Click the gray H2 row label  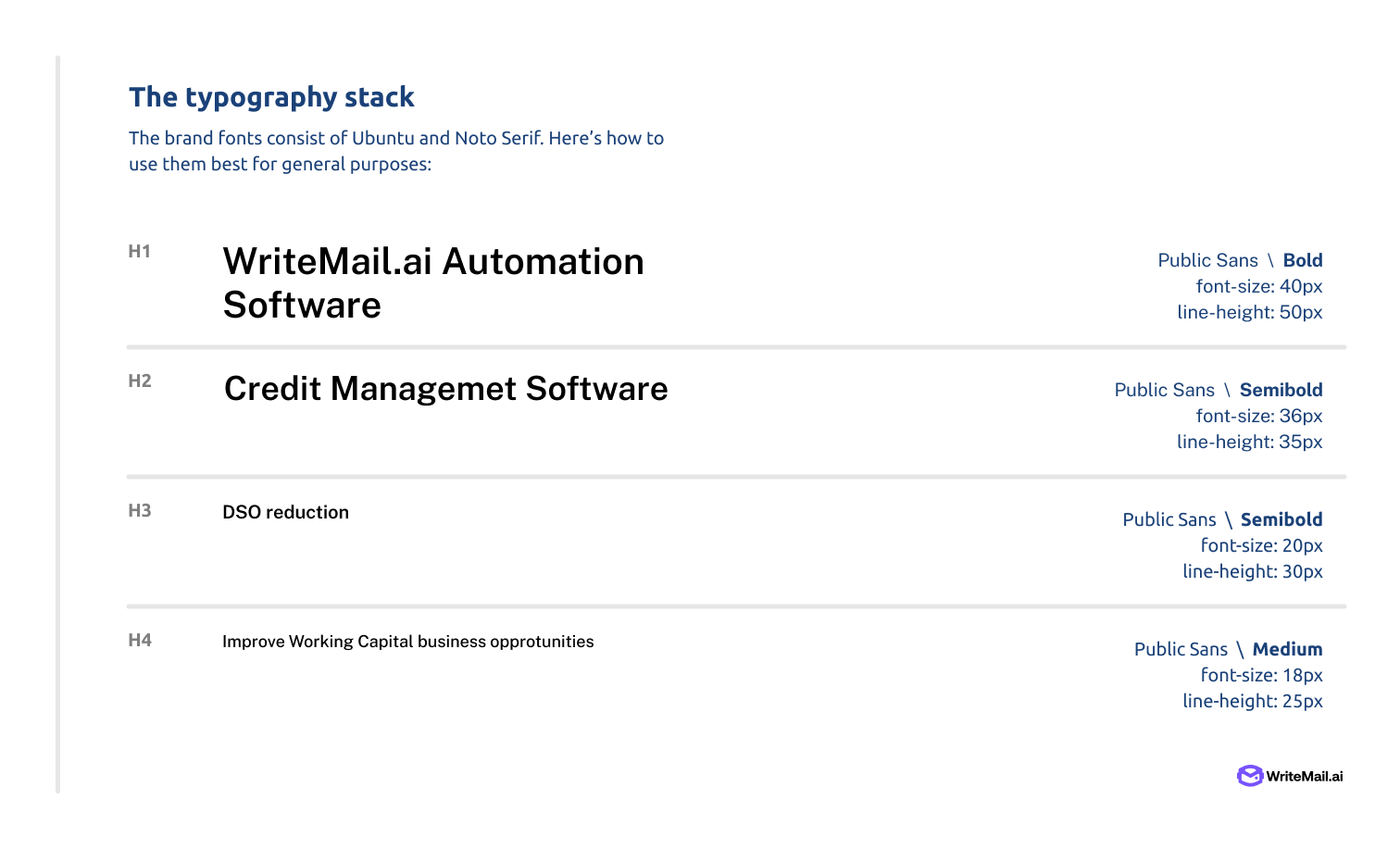[x=140, y=381]
